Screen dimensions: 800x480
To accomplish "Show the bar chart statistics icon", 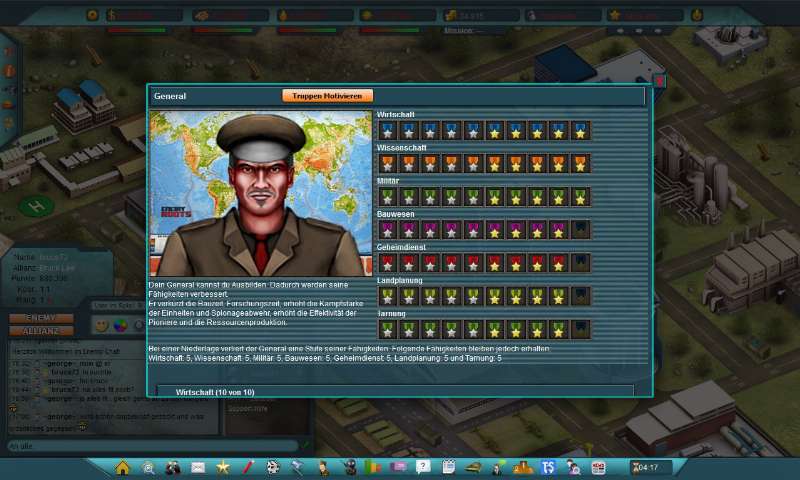I will click(373, 467).
